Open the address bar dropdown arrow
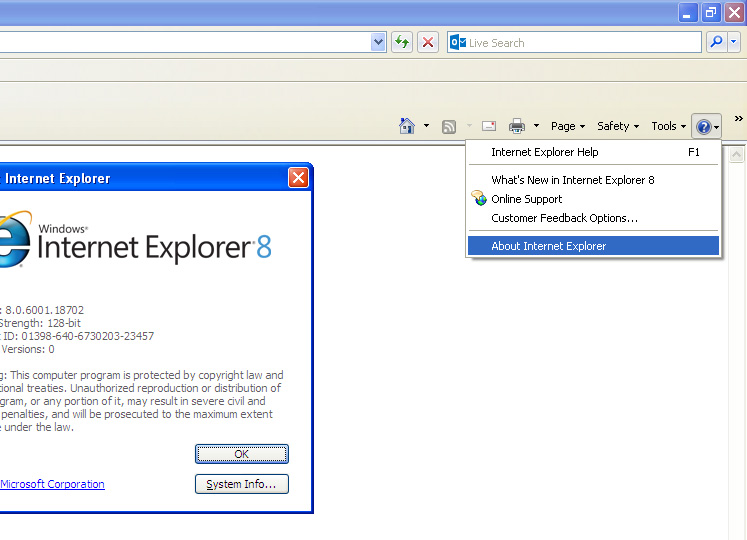747x540 pixels. coord(378,42)
